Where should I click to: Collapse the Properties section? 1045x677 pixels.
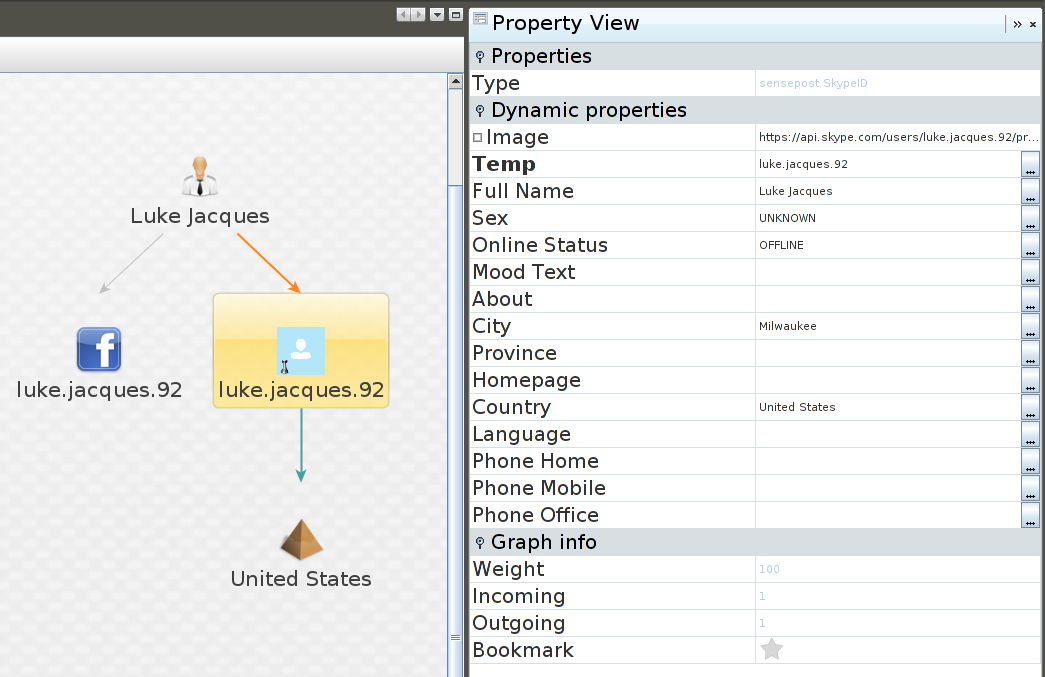click(x=480, y=57)
